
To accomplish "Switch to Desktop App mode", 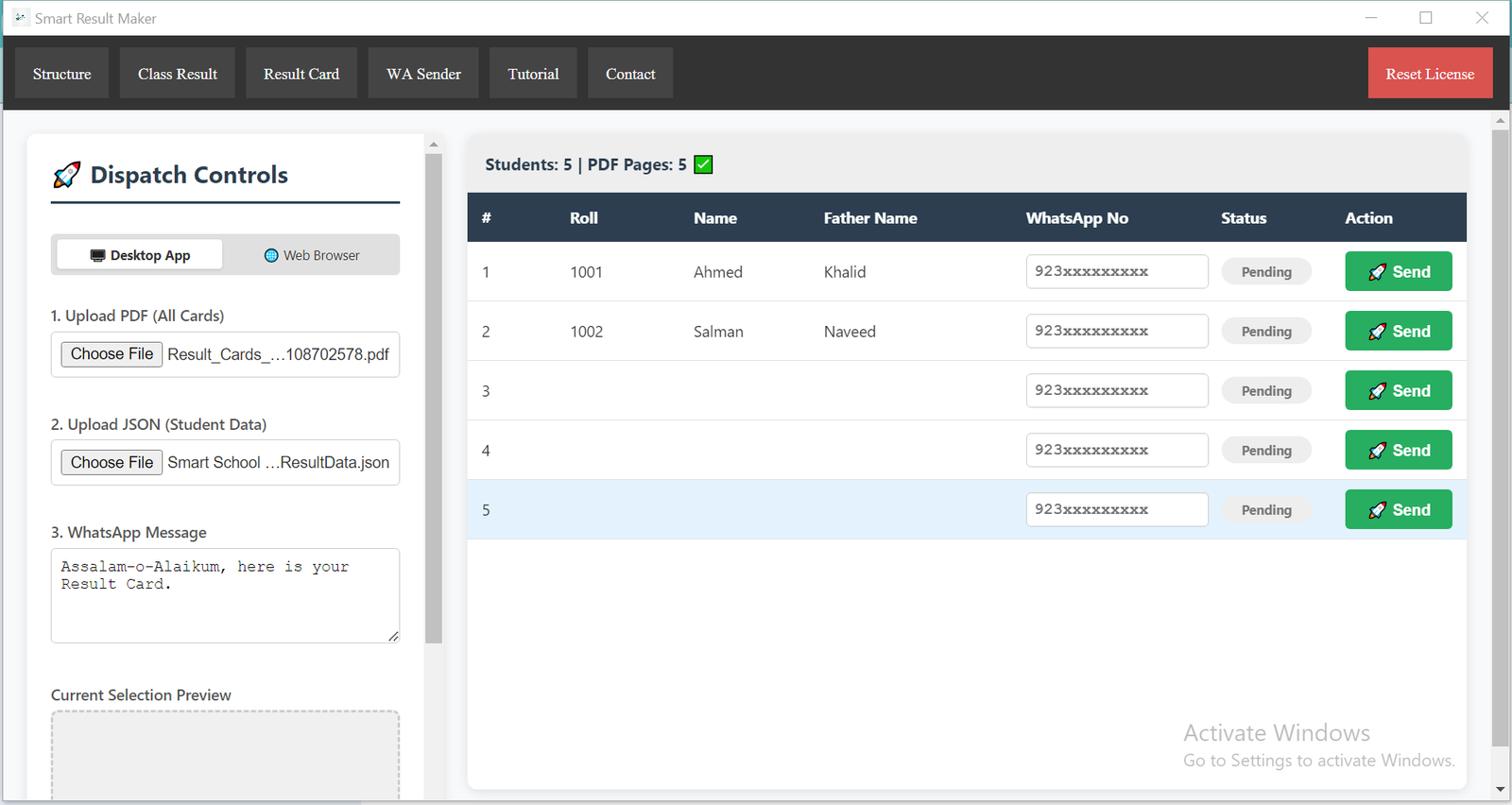I will coord(140,255).
